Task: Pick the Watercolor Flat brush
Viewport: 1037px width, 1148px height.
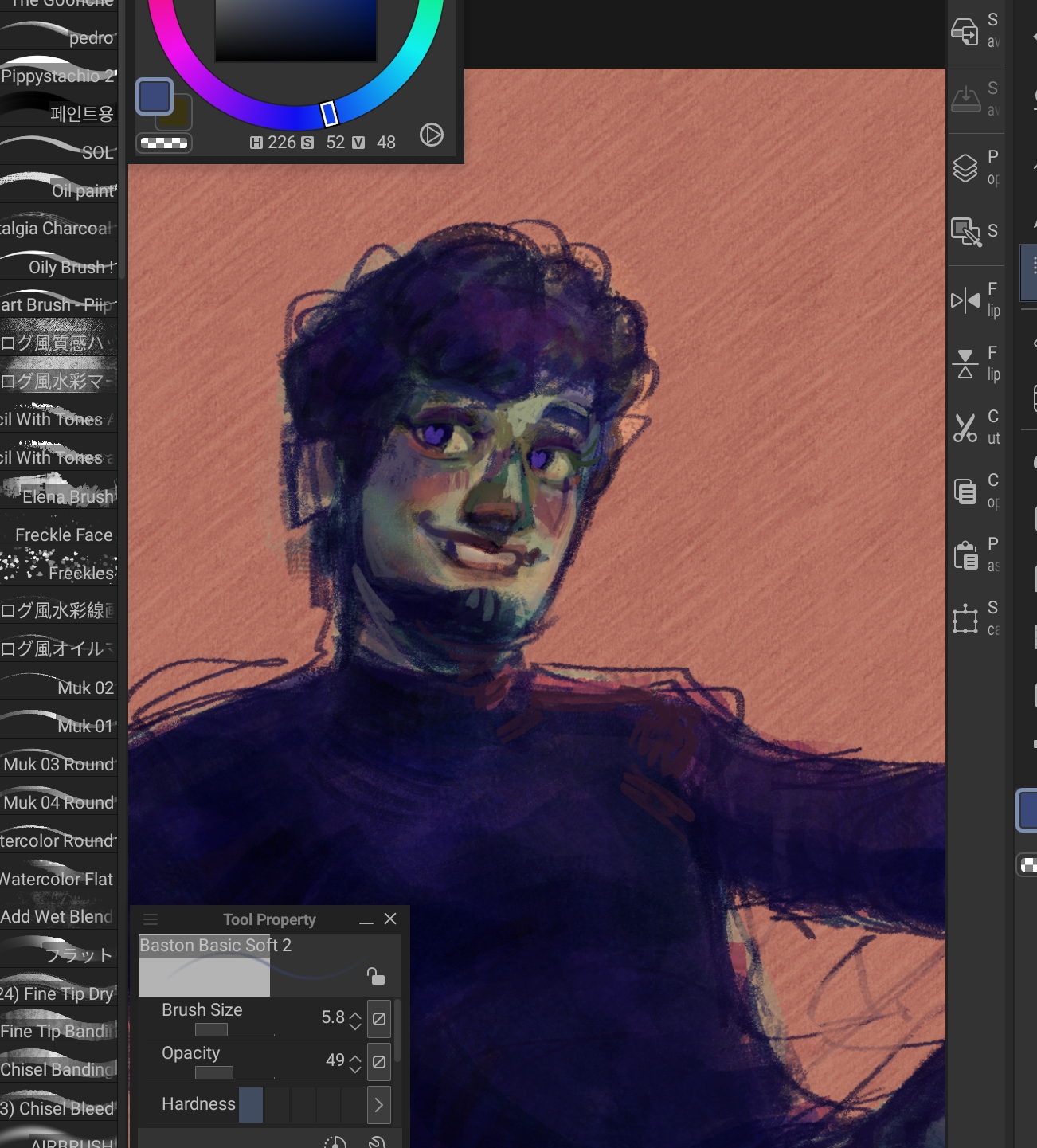Action: click(59, 879)
